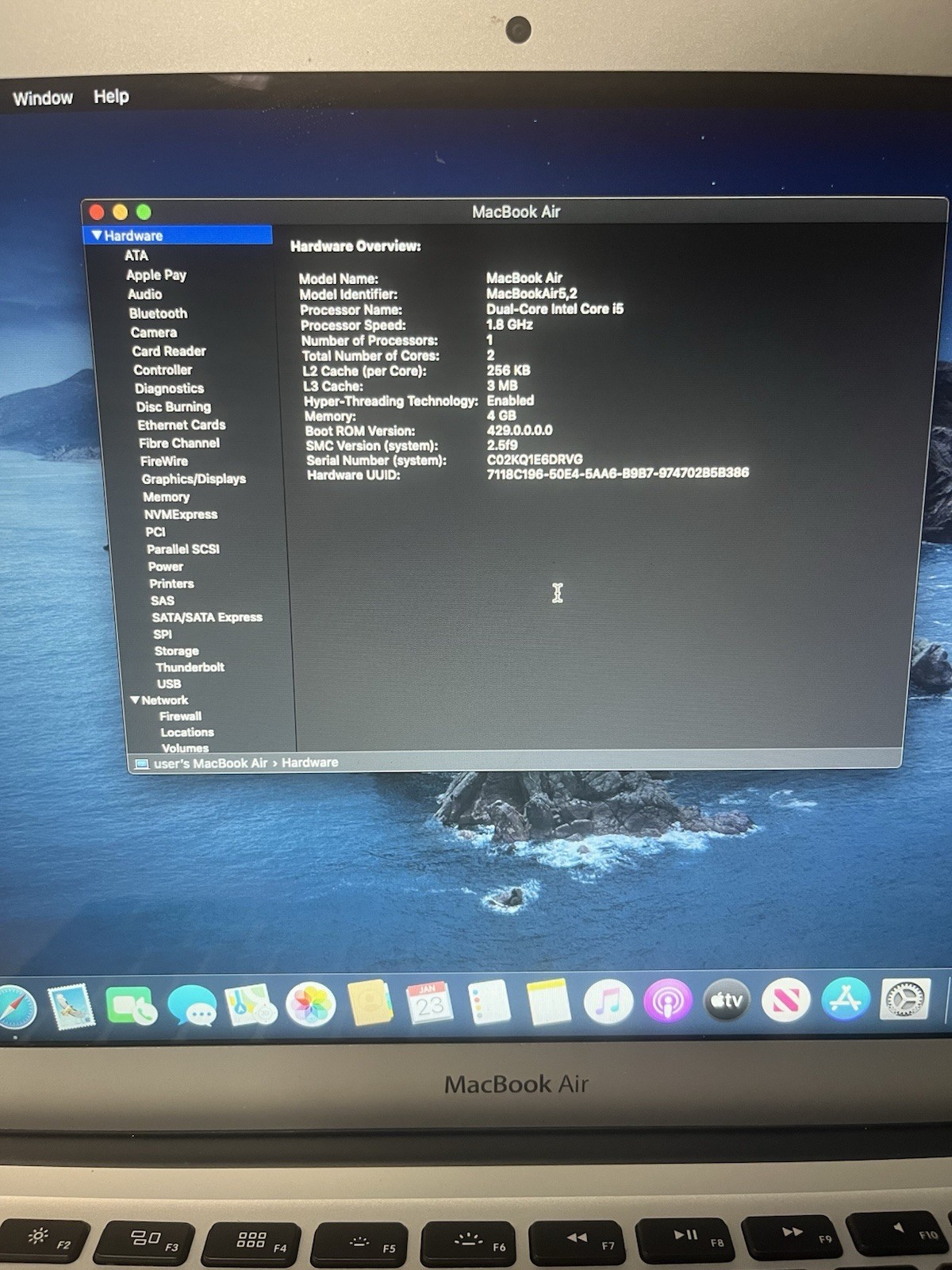Select ATA in the sidebar

[136, 256]
